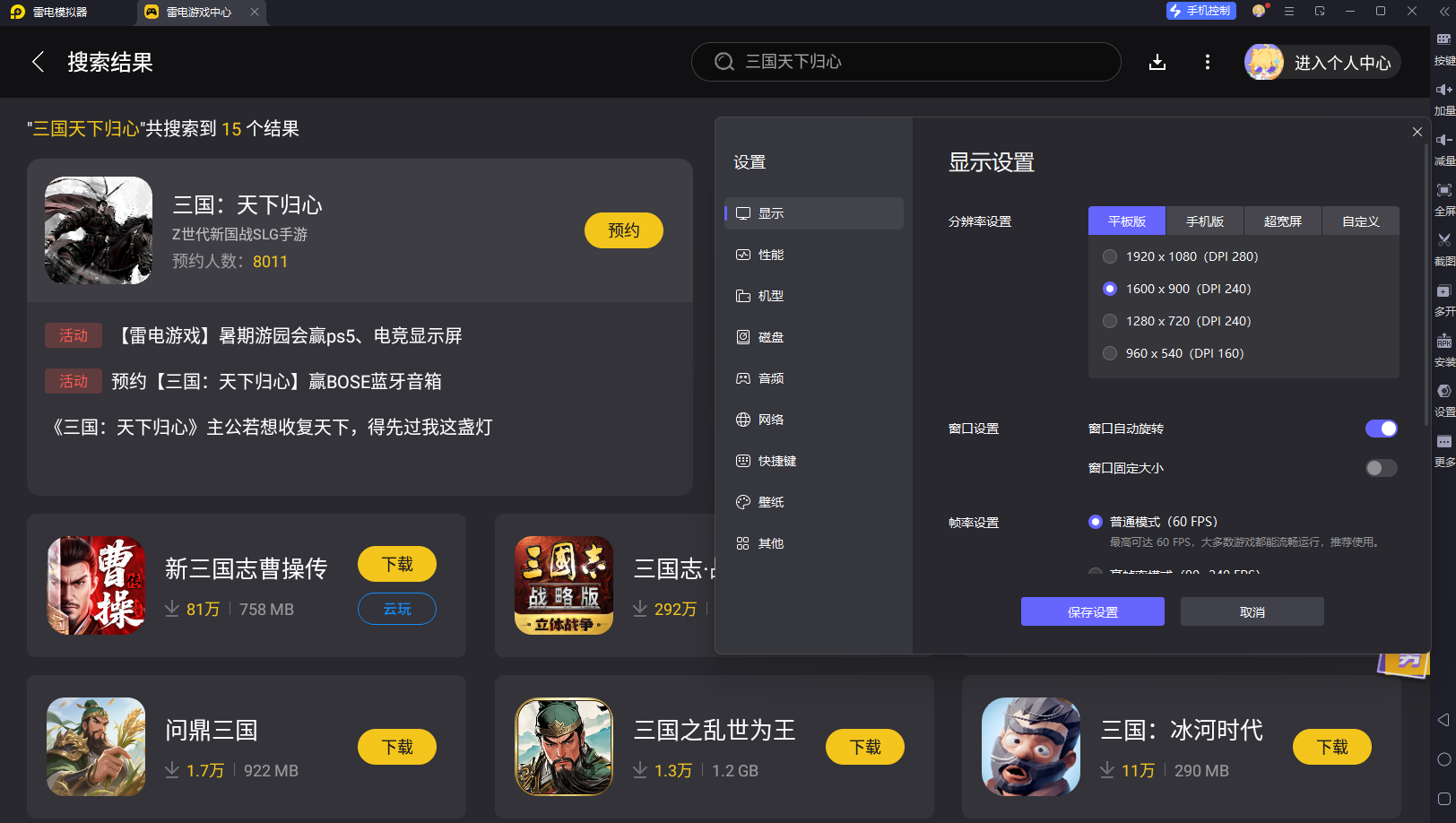Open the 三国：天下归心 game thumbnail
The width and height of the screenshot is (1456, 823).
pyautogui.click(x=99, y=230)
